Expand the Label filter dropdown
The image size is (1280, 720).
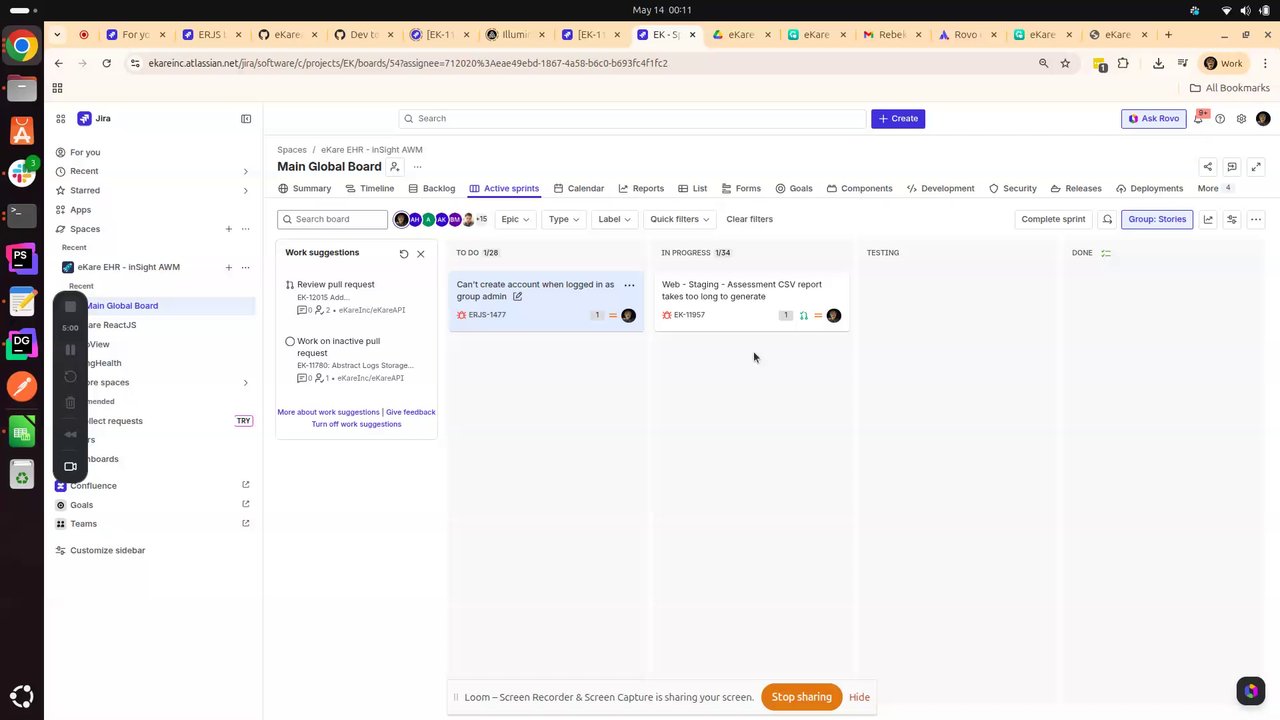tap(614, 219)
